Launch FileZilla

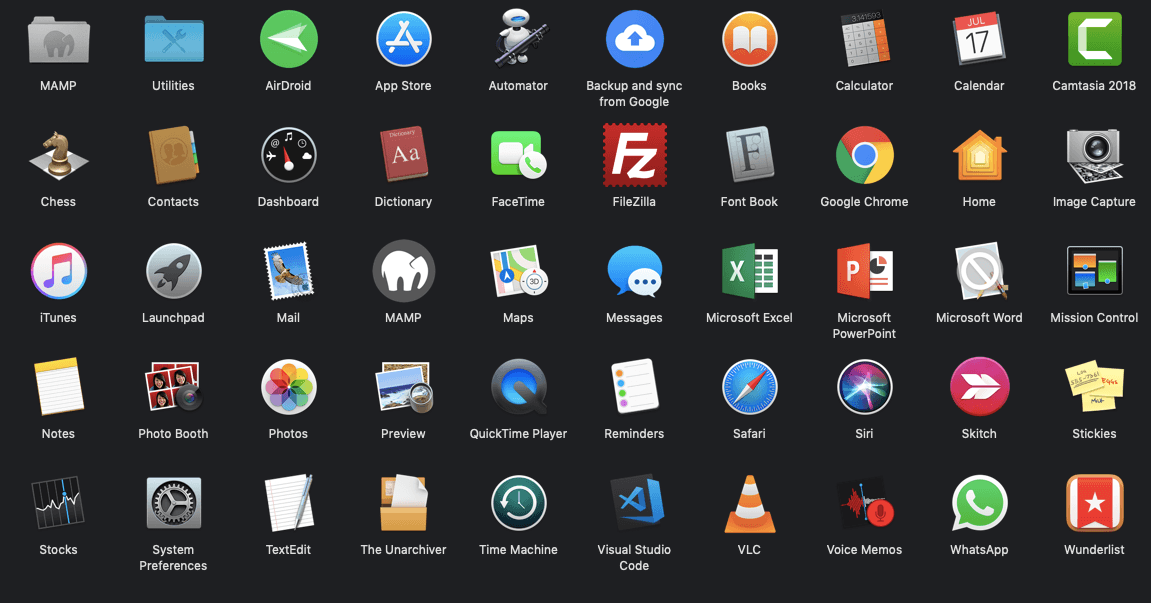click(x=634, y=155)
